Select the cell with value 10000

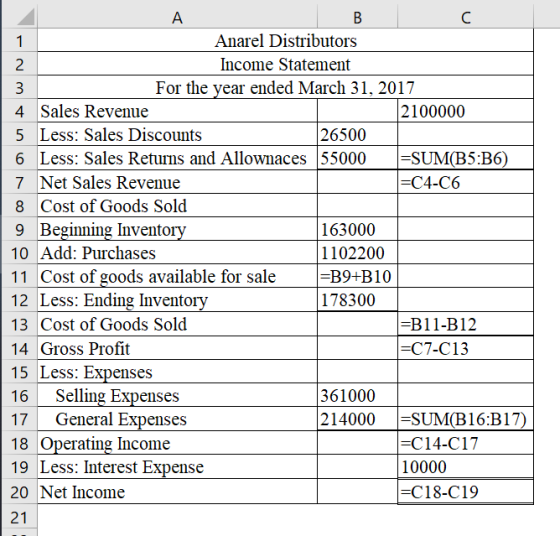tap(465, 467)
